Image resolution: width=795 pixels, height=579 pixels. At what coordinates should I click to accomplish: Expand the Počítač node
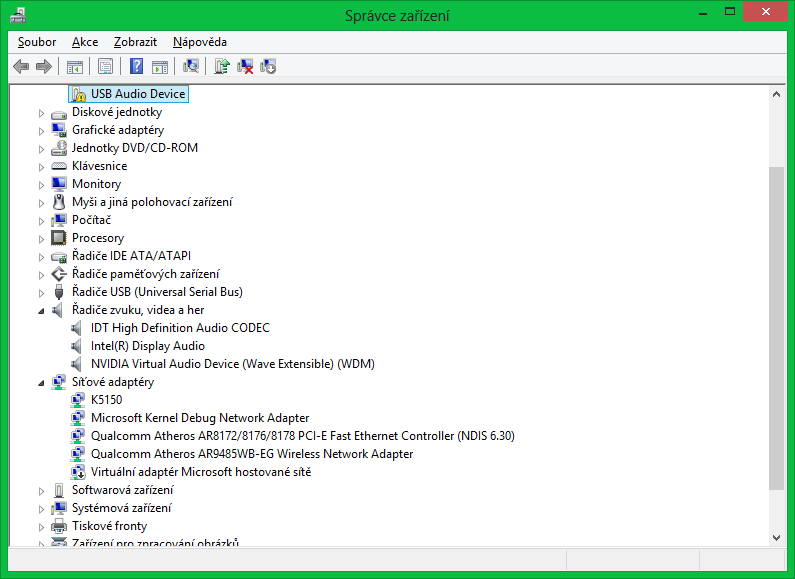point(42,221)
